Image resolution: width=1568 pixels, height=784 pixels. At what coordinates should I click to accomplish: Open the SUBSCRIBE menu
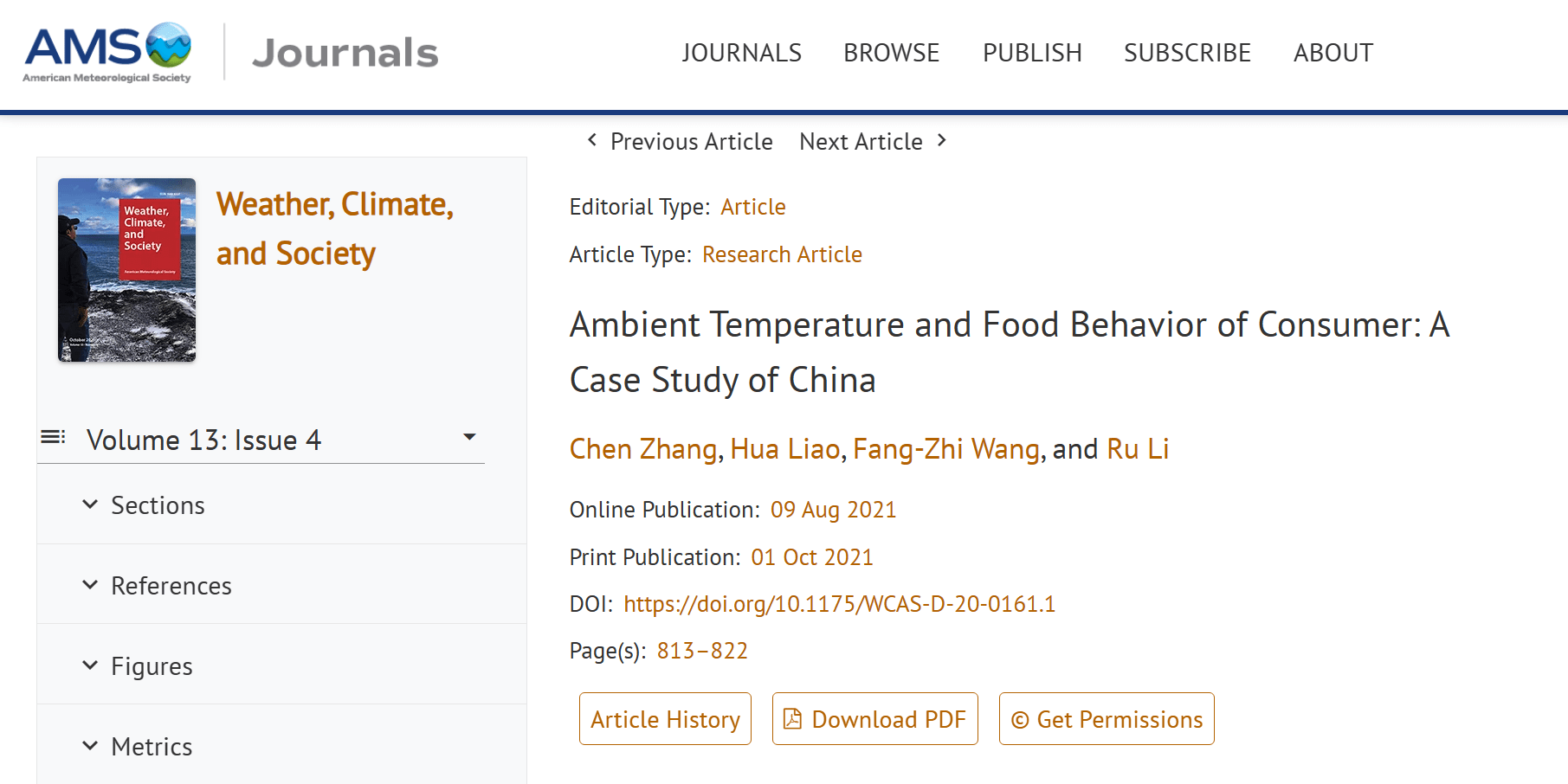coord(1187,53)
